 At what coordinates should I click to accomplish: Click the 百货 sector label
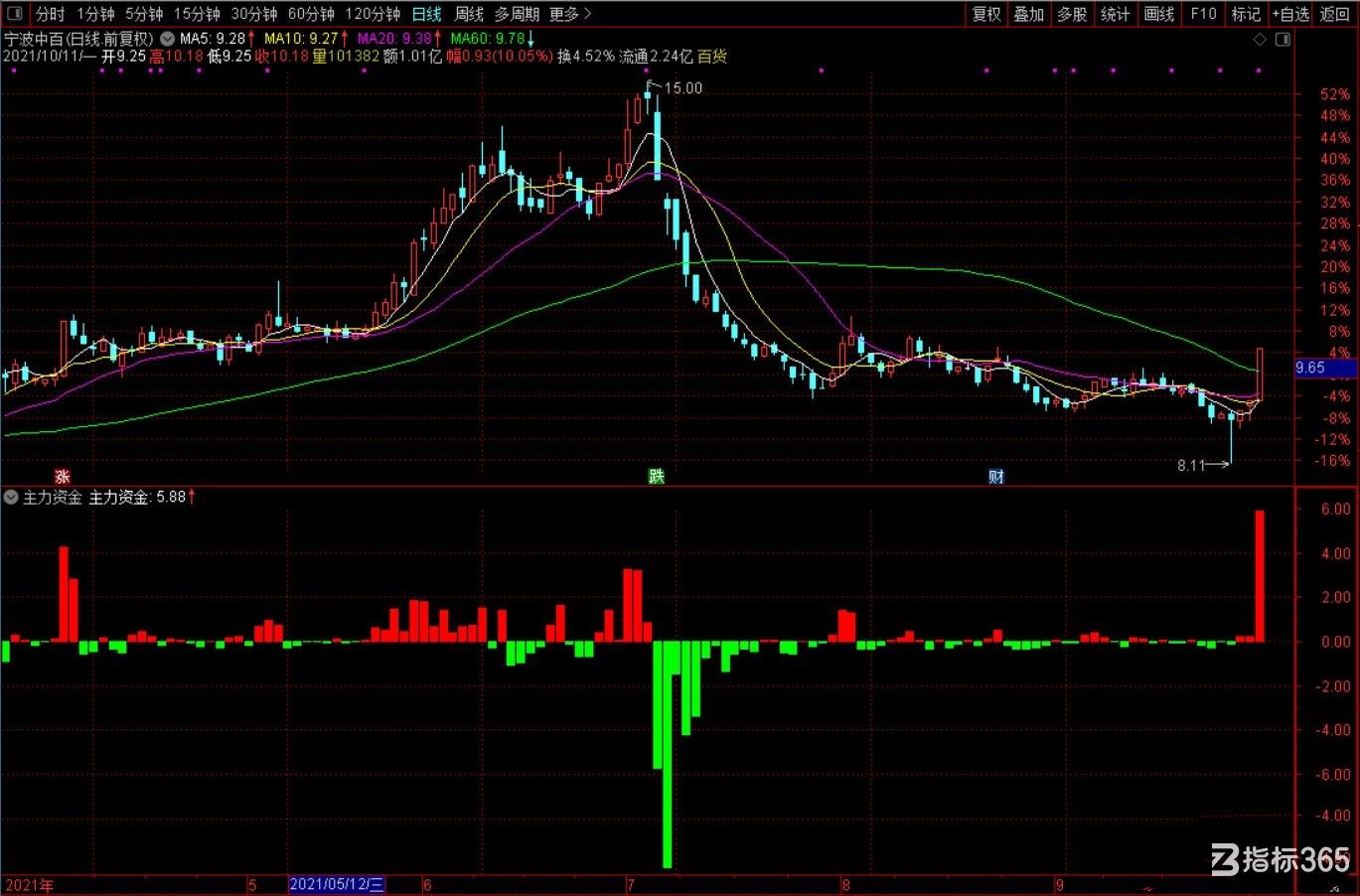point(712,57)
